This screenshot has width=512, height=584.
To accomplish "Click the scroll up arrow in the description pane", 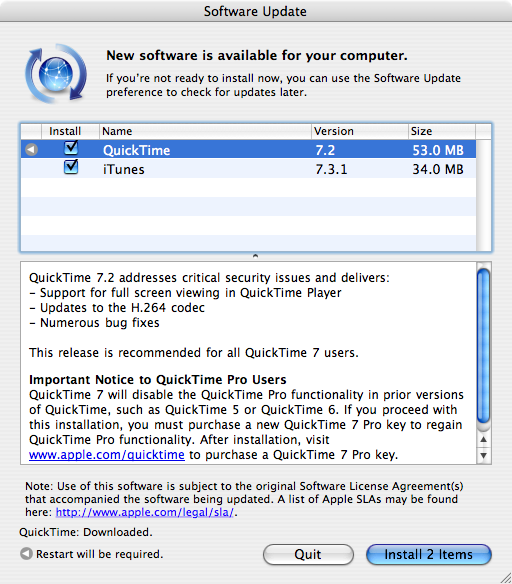I will coord(484,440).
